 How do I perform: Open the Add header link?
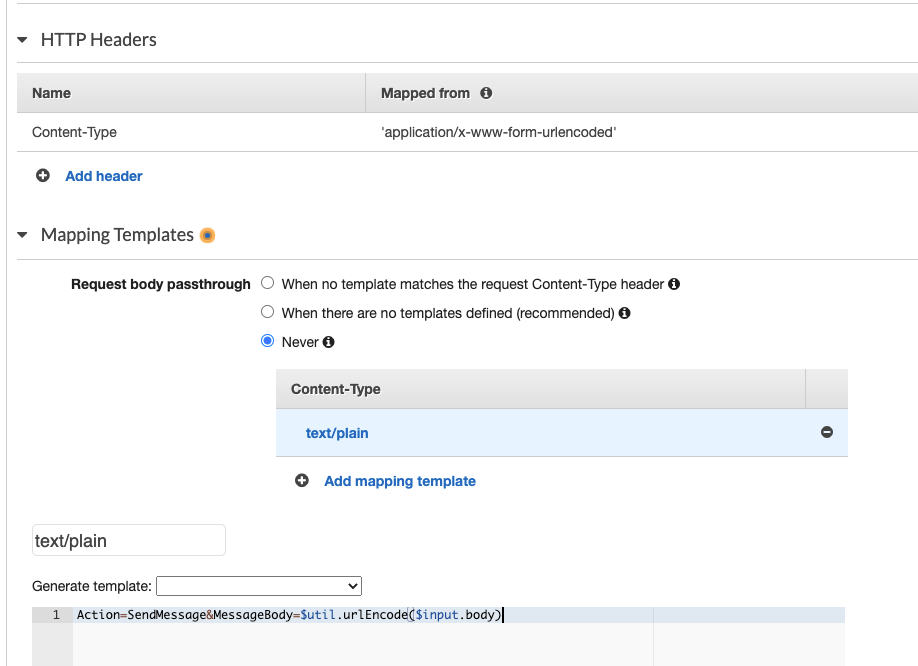104,175
